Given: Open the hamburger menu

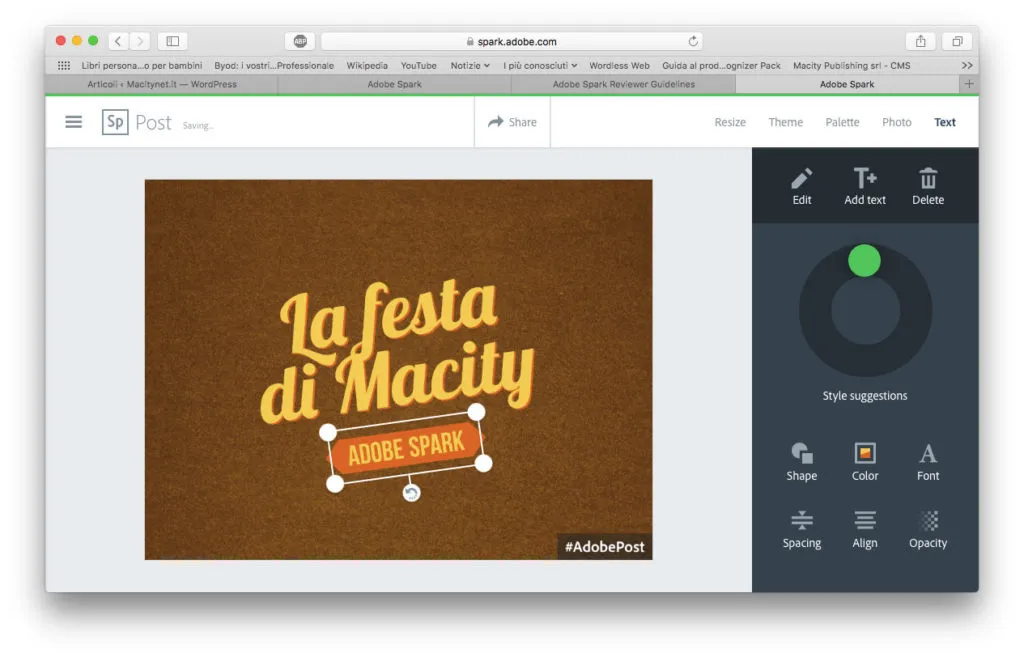Looking at the screenshot, I should coord(74,122).
